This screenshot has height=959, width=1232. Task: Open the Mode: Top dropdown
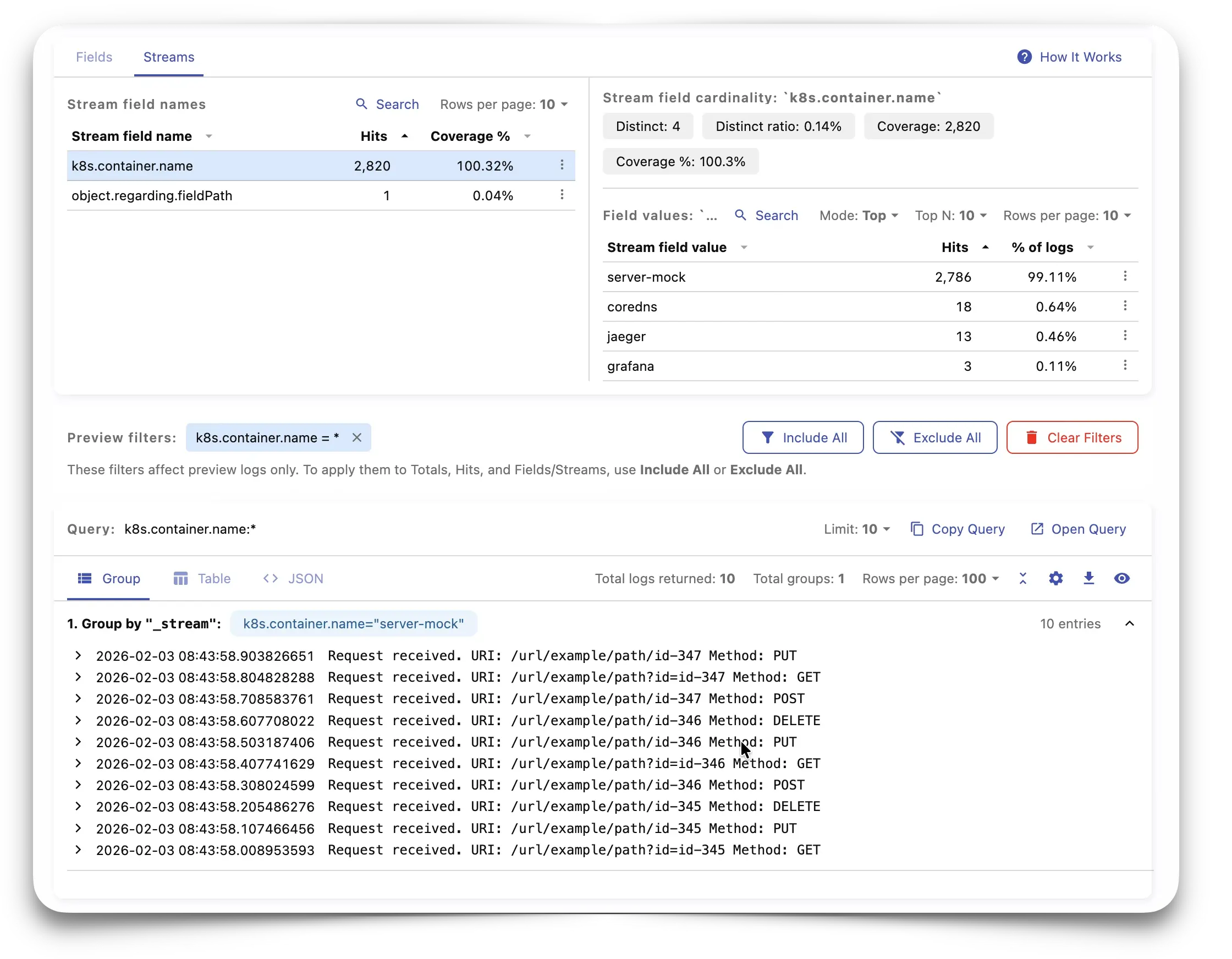(x=859, y=216)
